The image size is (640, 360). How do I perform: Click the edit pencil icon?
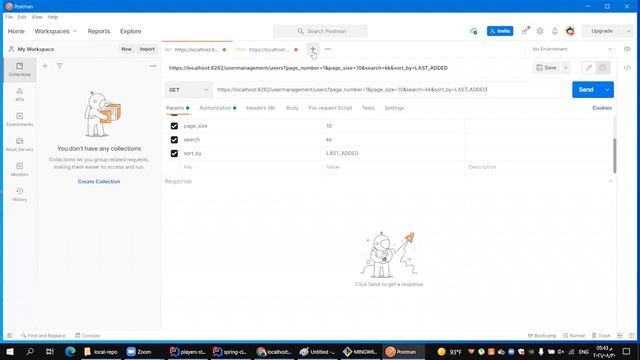(x=589, y=68)
